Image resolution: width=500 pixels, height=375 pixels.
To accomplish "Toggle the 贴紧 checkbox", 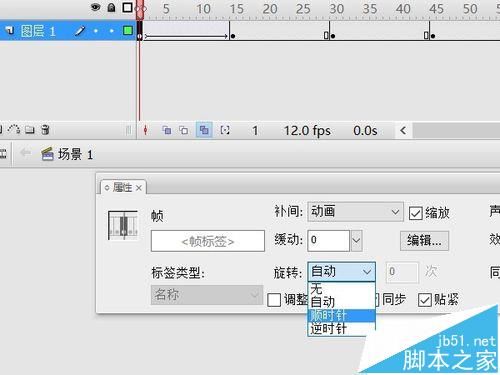I will (425, 300).
